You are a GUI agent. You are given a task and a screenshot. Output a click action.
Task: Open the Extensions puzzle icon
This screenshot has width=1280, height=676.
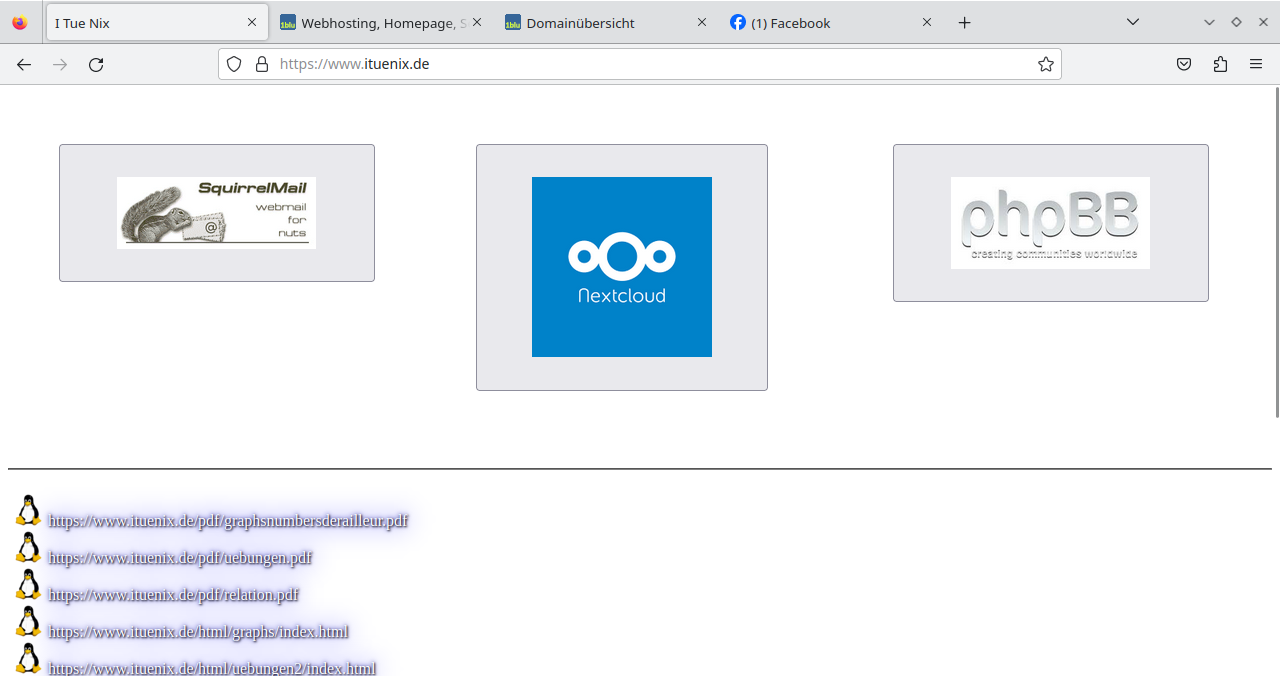[1220, 64]
